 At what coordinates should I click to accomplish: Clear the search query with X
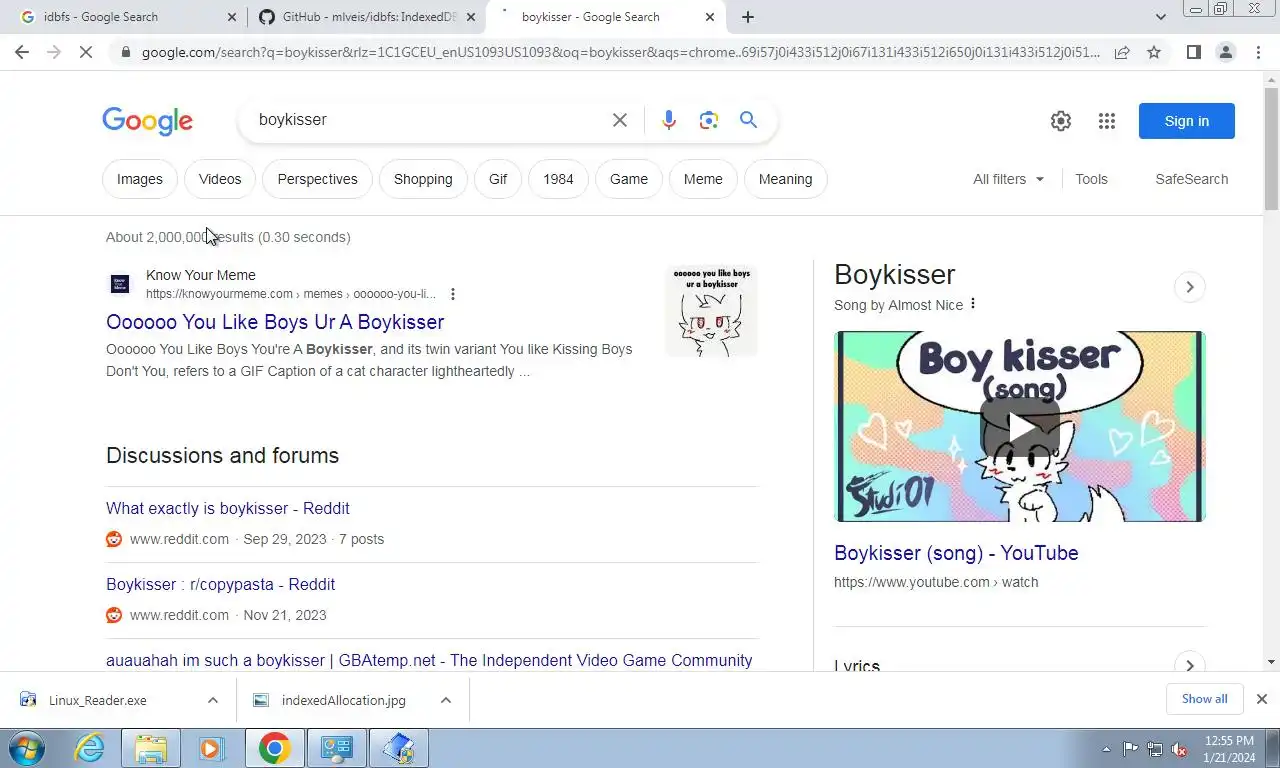(620, 120)
